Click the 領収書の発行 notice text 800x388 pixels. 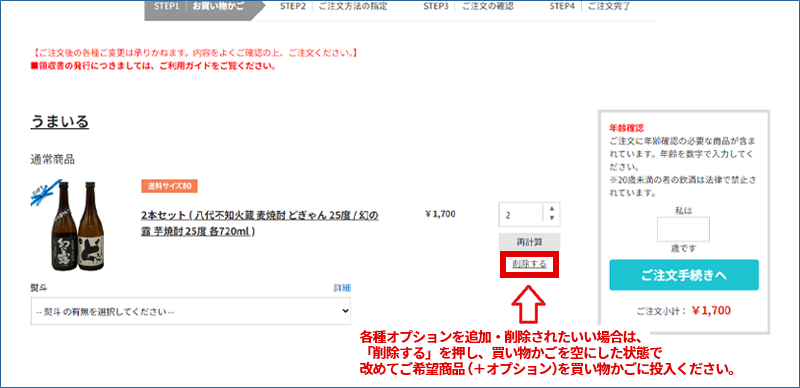pos(154,66)
